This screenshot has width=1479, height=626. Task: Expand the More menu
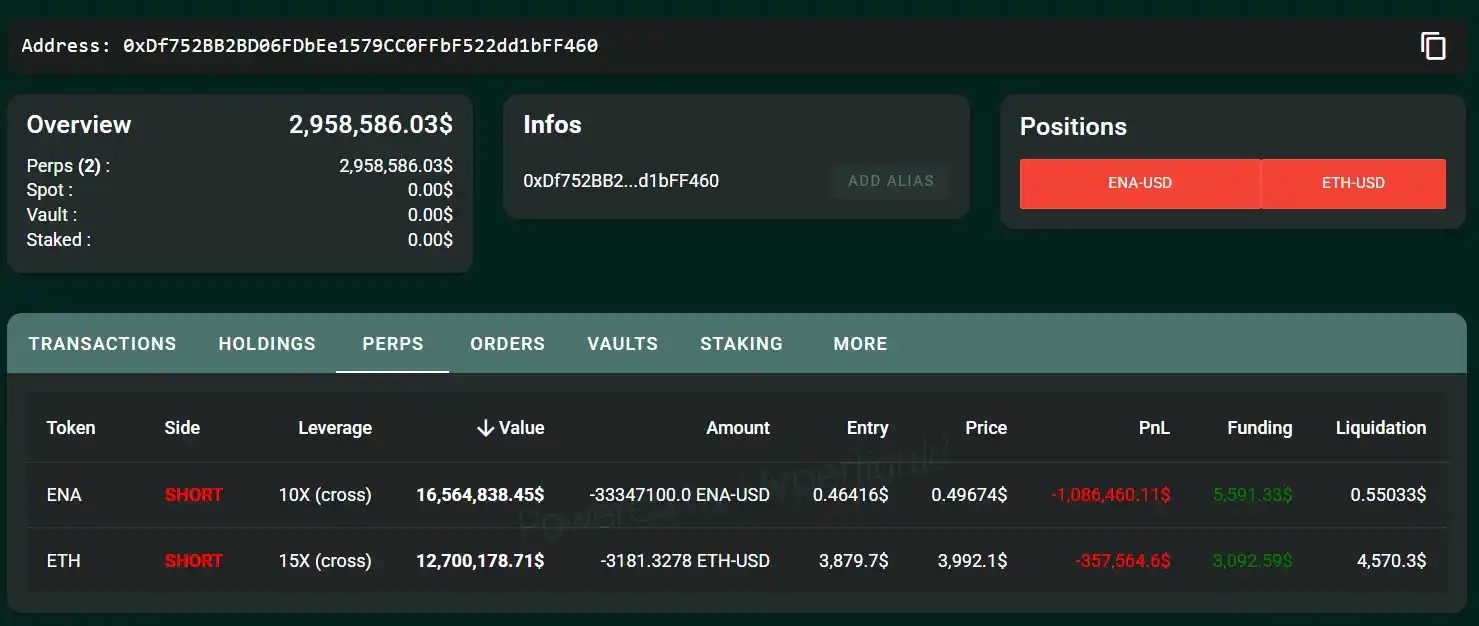[x=860, y=344]
